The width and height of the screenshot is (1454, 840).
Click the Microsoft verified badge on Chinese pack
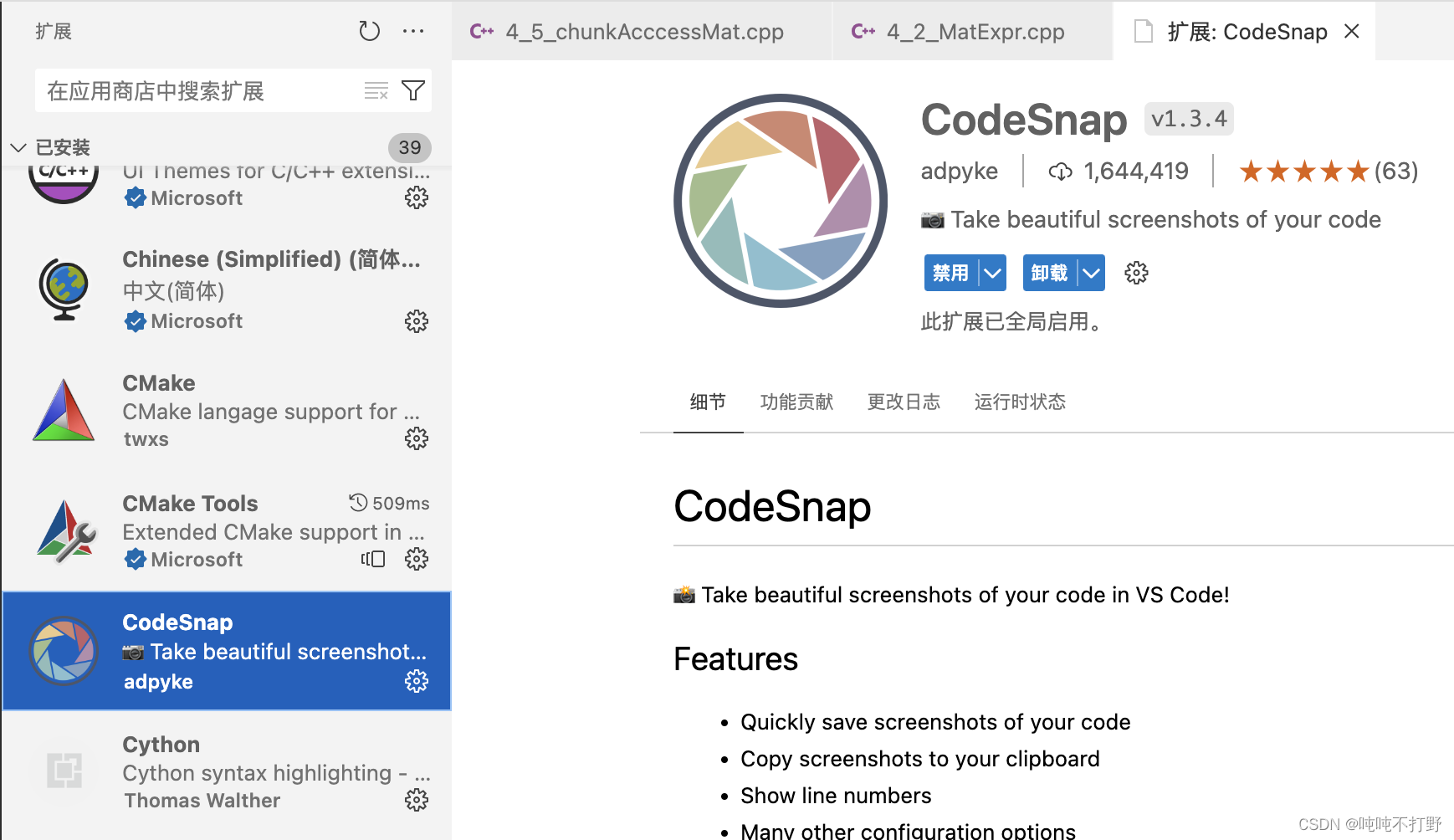(135, 321)
